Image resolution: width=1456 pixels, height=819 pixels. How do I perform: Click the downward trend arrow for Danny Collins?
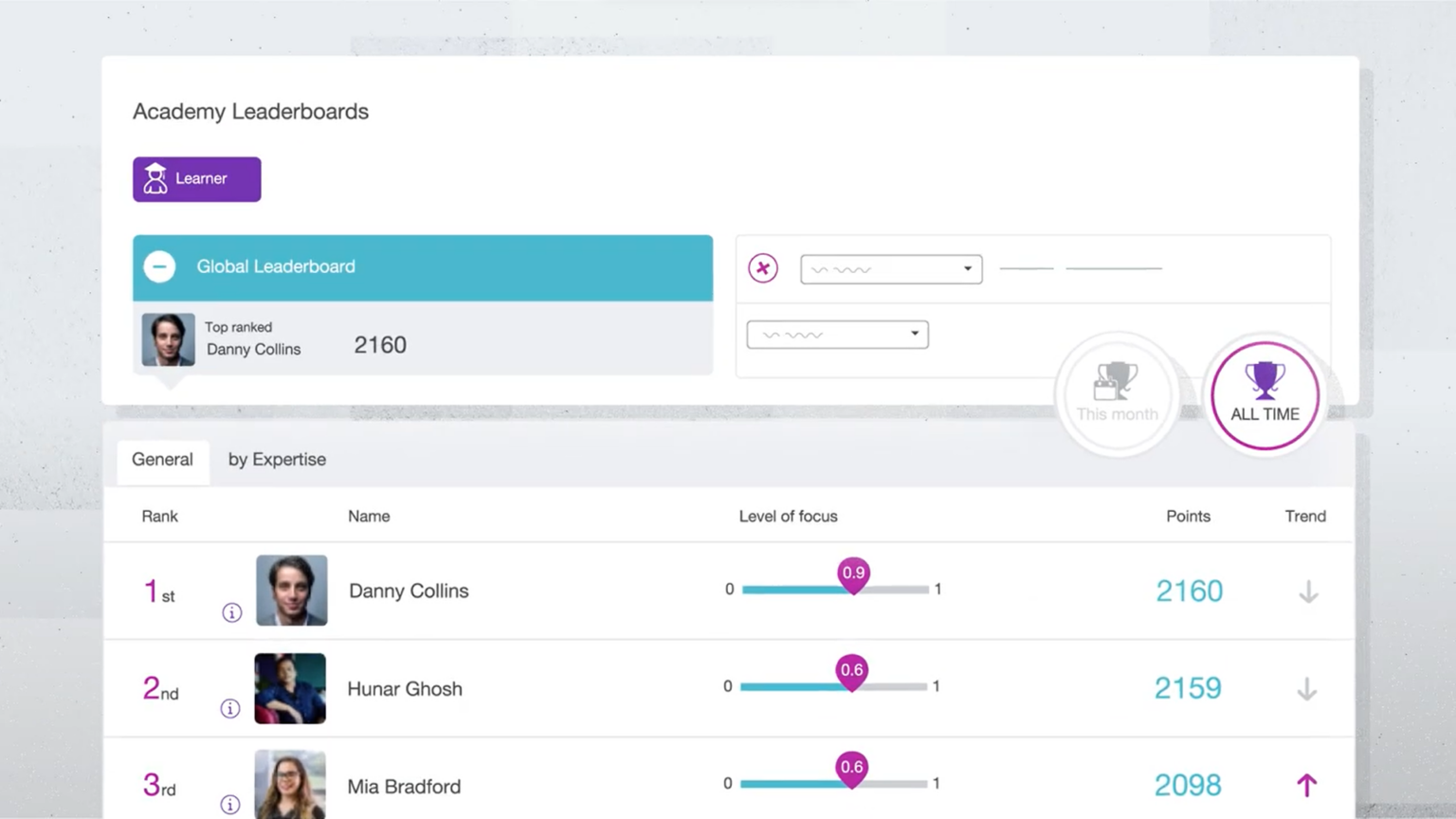(1307, 591)
